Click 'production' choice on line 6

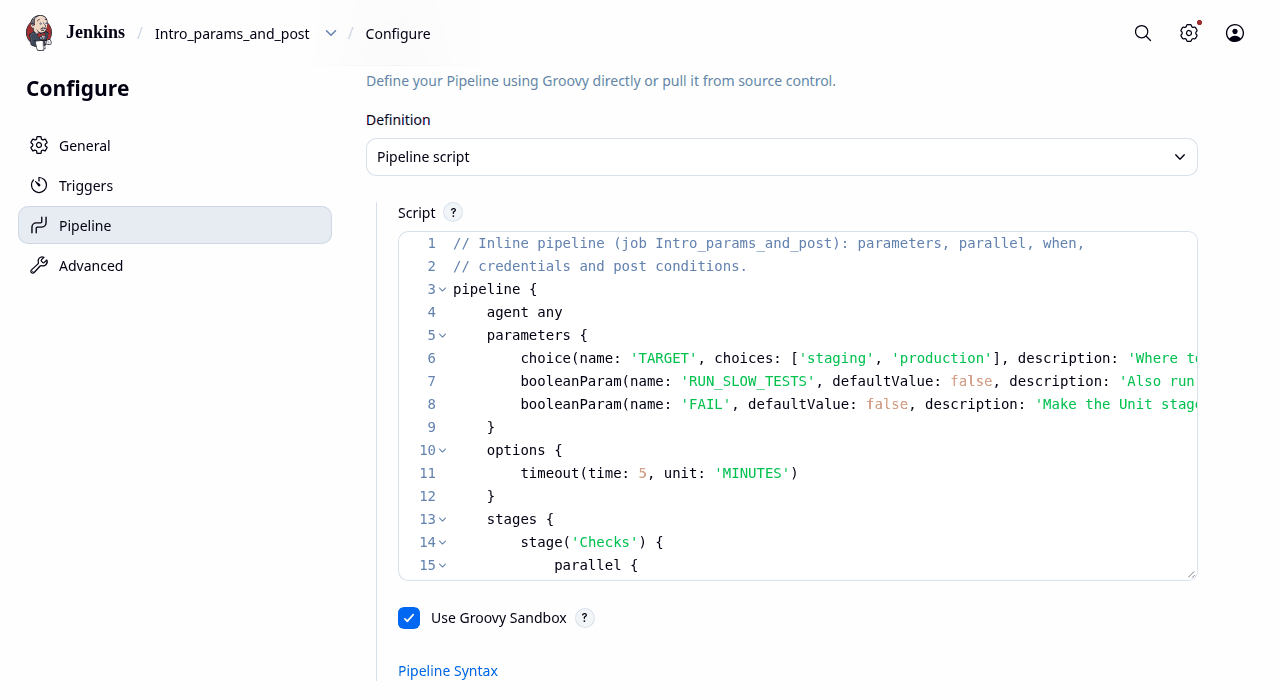[x=942, y=358]
